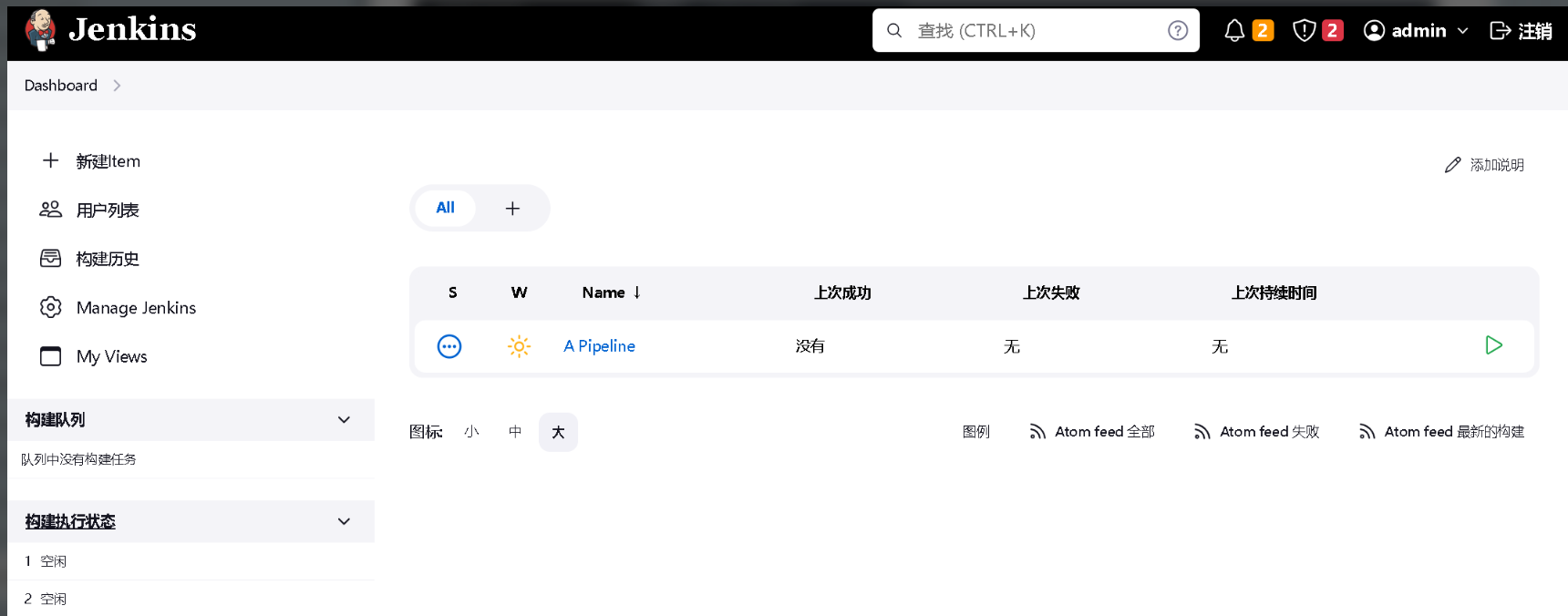This screenshot has width=1568, height=616.
Task: Sort by Name column header
Action: click(x=612, y=293)
